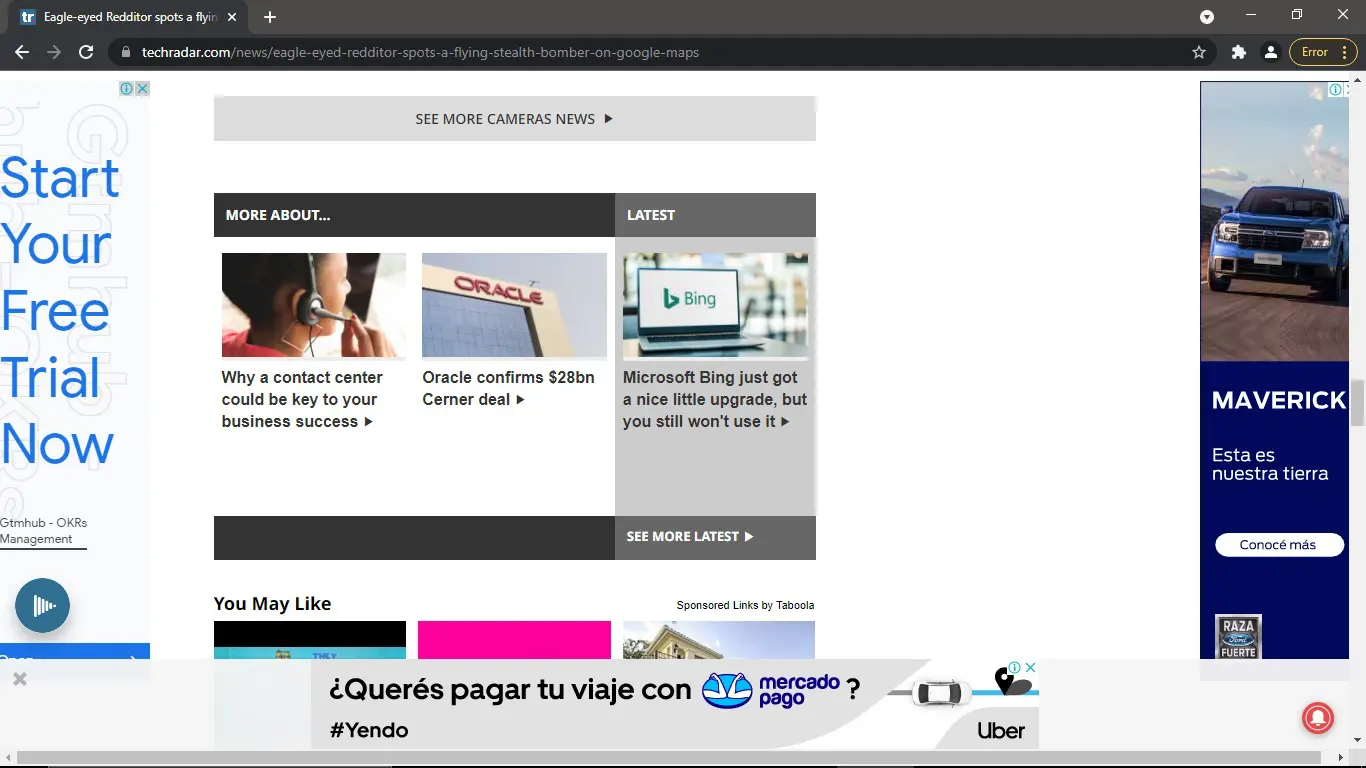Open a new browser tab with the plus
This screenshot has width=1366, height=768.
269,16
